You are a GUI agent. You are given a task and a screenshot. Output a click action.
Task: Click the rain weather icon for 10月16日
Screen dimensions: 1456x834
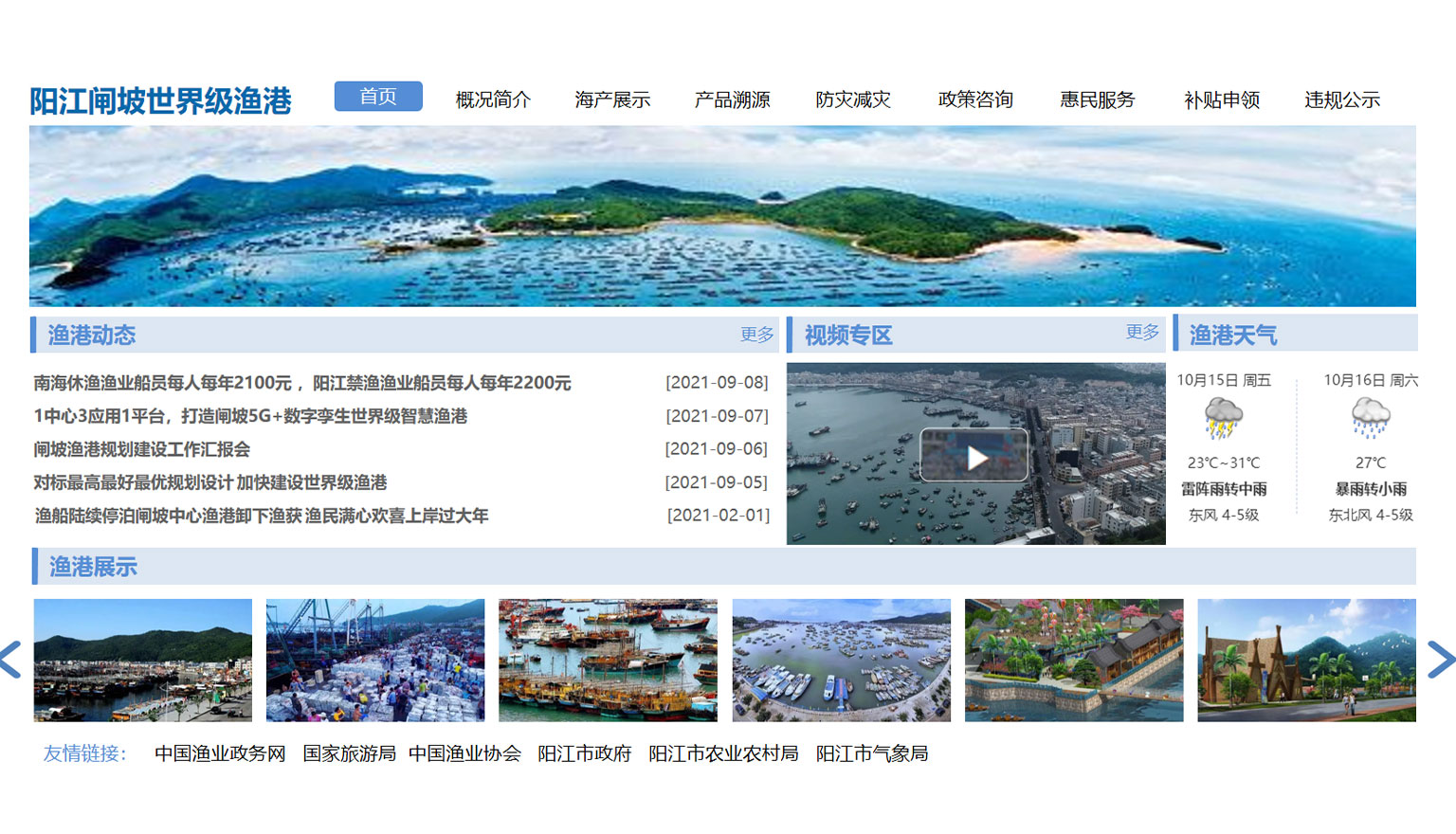pos(1370,417)
